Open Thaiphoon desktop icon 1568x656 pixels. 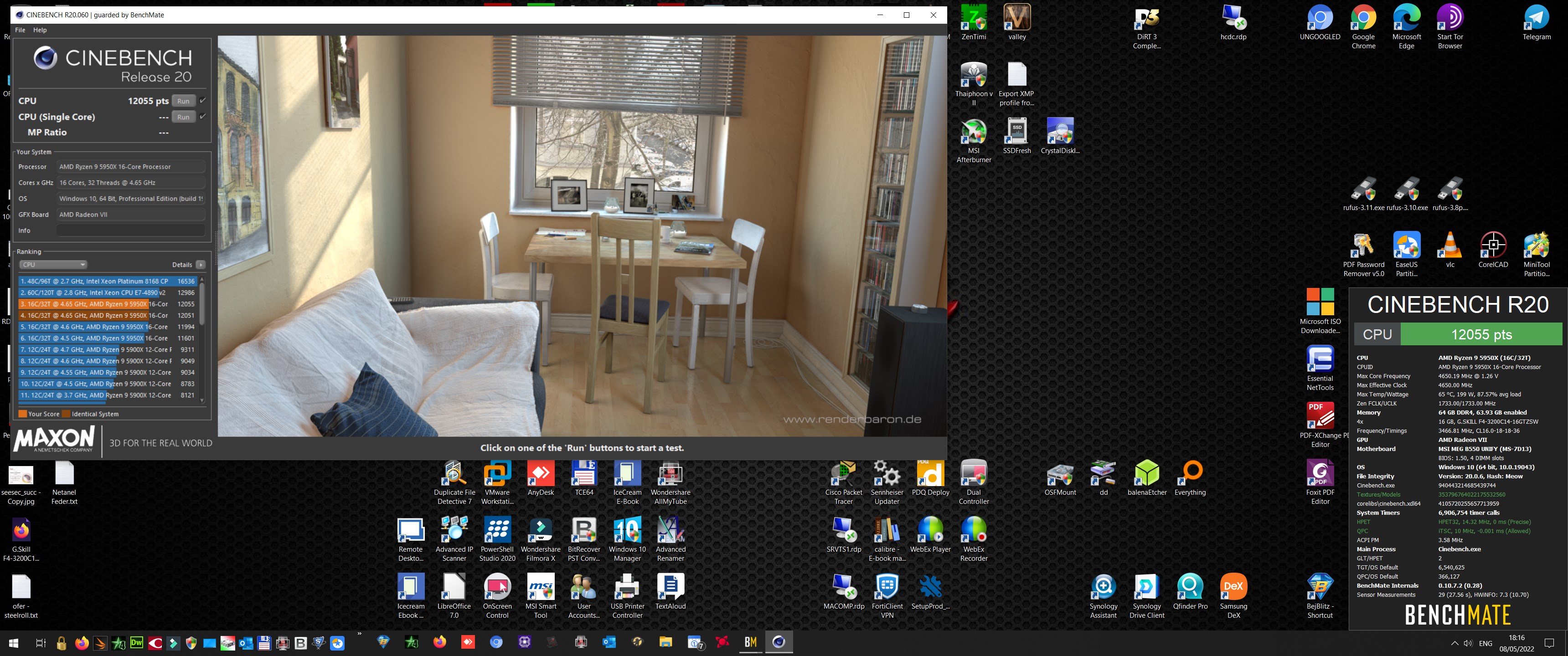point(973,84)
